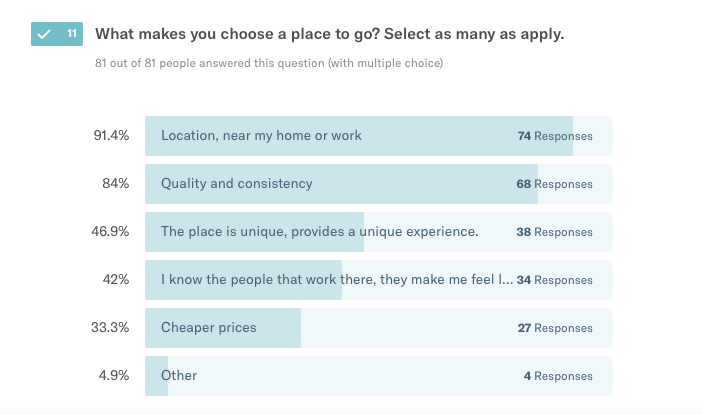Open the 68 Responses count
Screen dimensions: 703x415
coord(555,184)
